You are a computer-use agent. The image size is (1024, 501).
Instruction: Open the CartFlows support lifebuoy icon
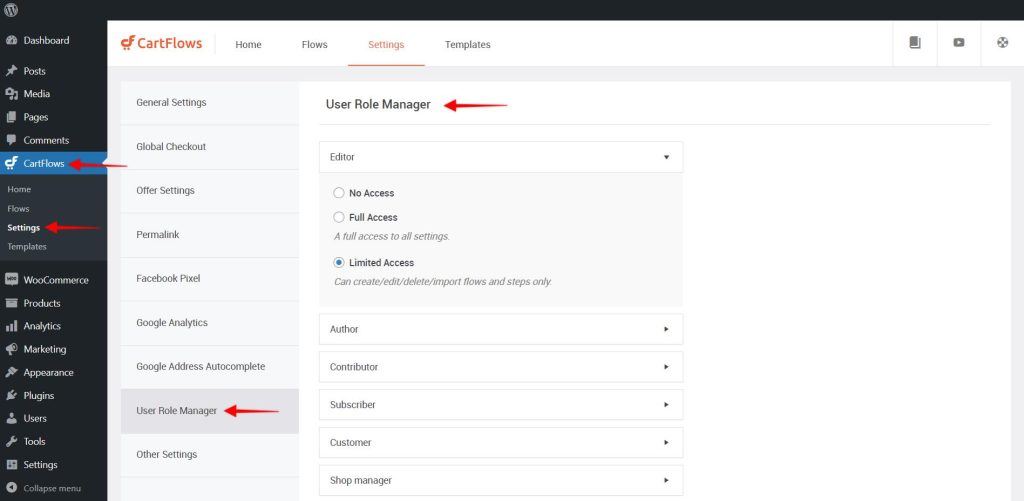[1002, 43]
